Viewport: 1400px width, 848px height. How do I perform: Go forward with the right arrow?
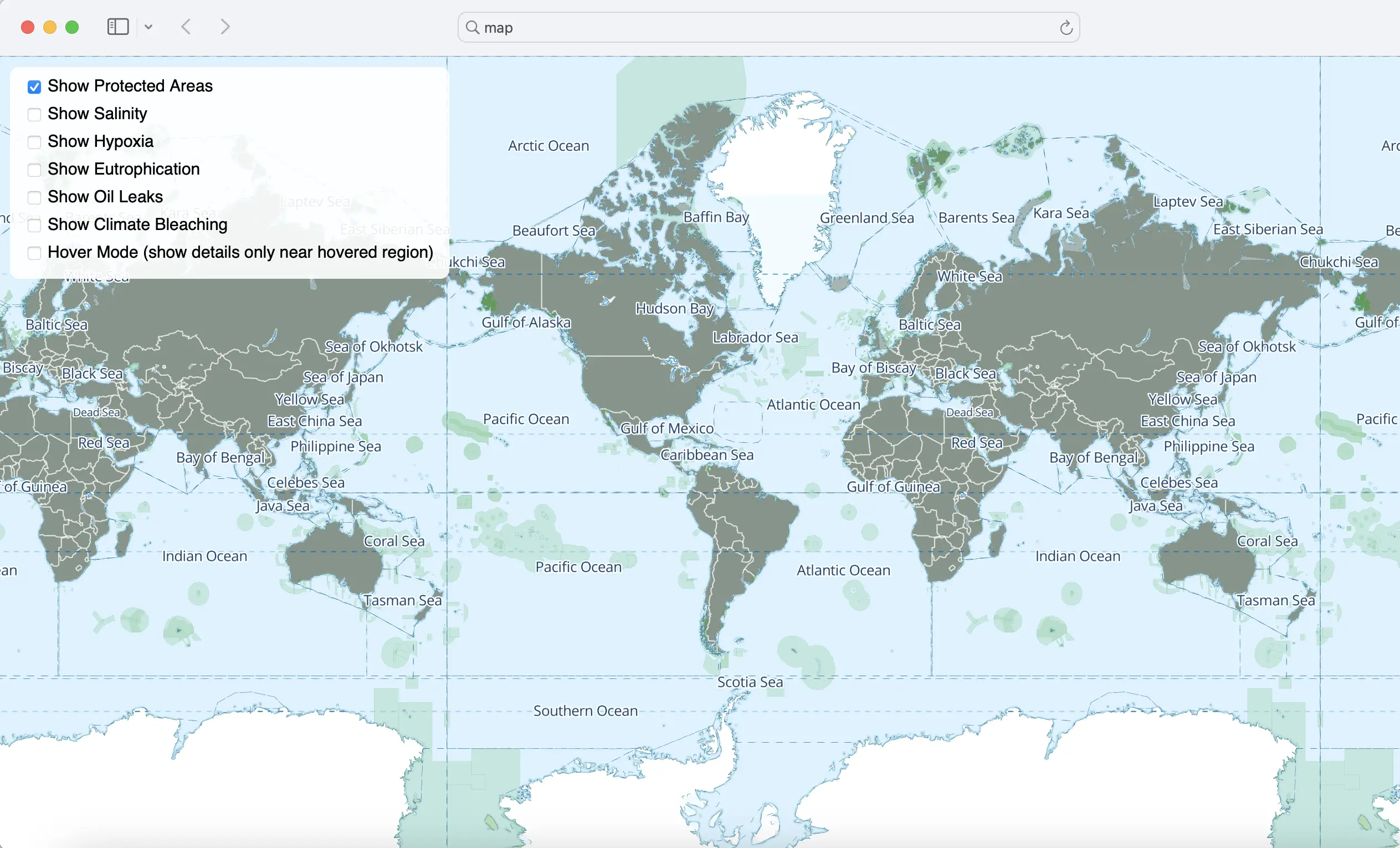coord(225,27)
